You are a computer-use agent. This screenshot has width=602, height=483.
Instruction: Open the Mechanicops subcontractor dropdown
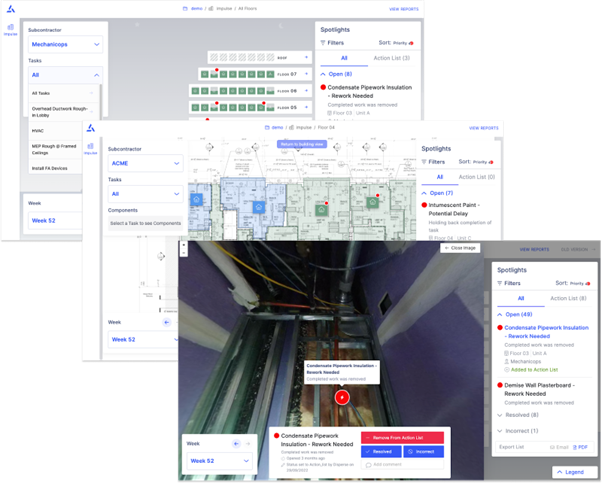coord(65,44)
